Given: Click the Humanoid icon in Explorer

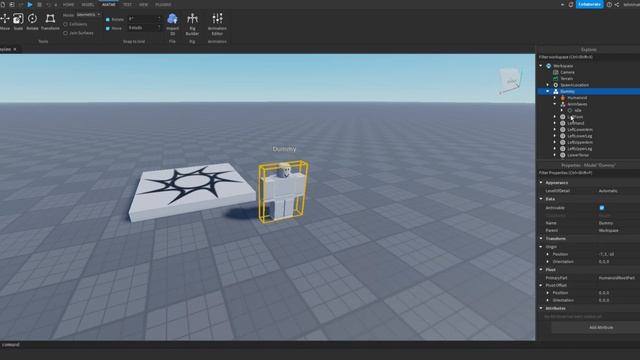Looking at the screenshot, I should (563, 98).
